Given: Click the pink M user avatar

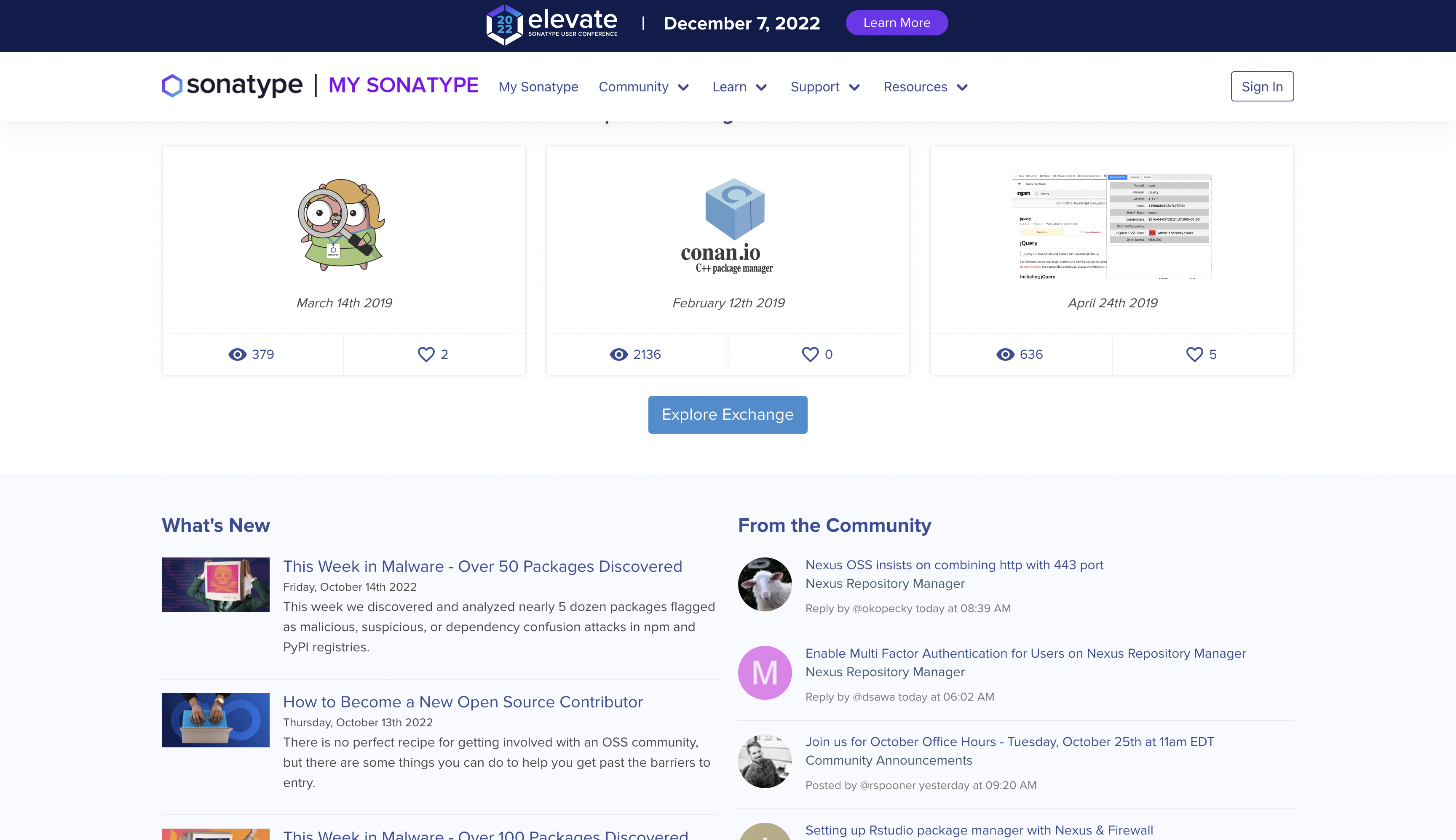Looking at the screenshot, I should (x=765, y=673).
